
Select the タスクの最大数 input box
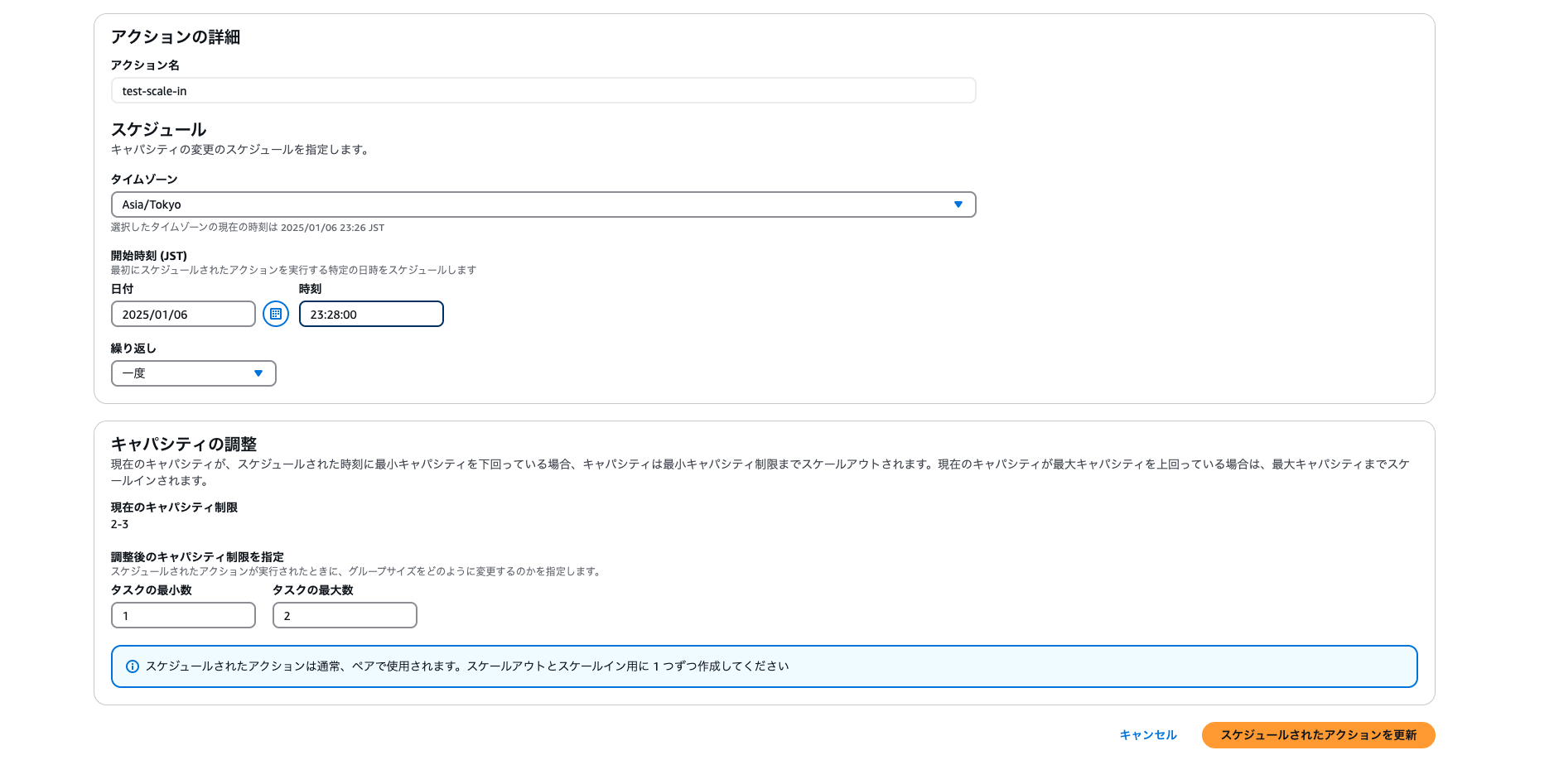coord(344,616)
